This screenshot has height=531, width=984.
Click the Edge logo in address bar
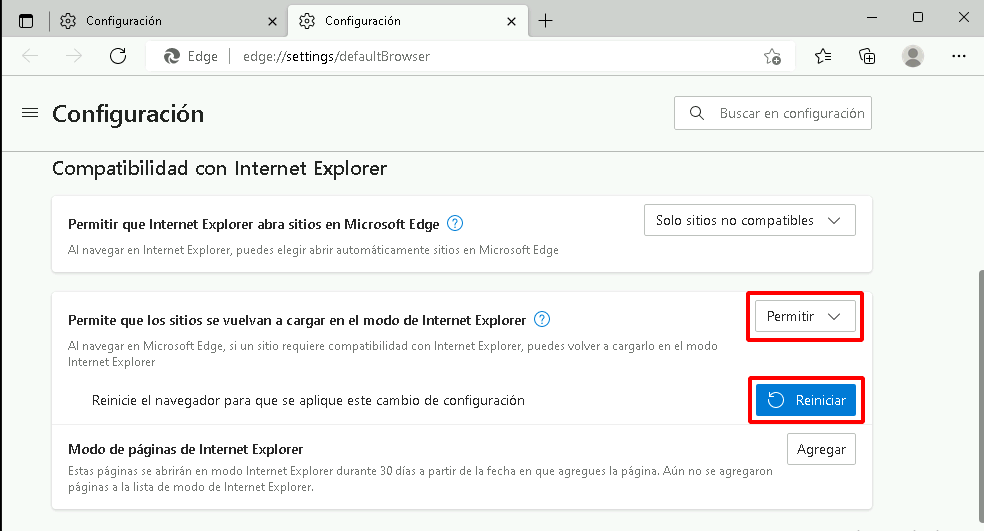click(x=172, y=56)
